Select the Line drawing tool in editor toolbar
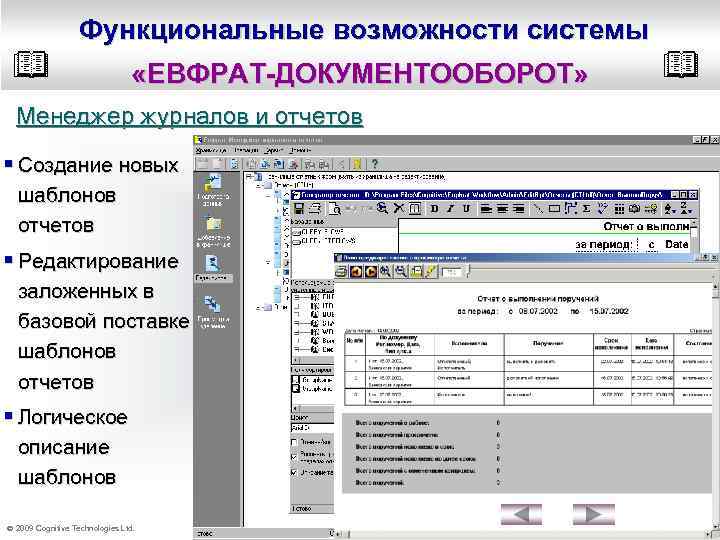The width and height of the screenshot is (720, 540). point(538,209)
